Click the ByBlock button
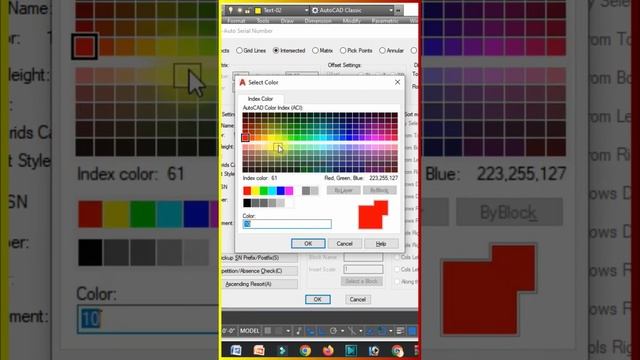This screenshot has width=640, height=360. [x=380, y=190]
